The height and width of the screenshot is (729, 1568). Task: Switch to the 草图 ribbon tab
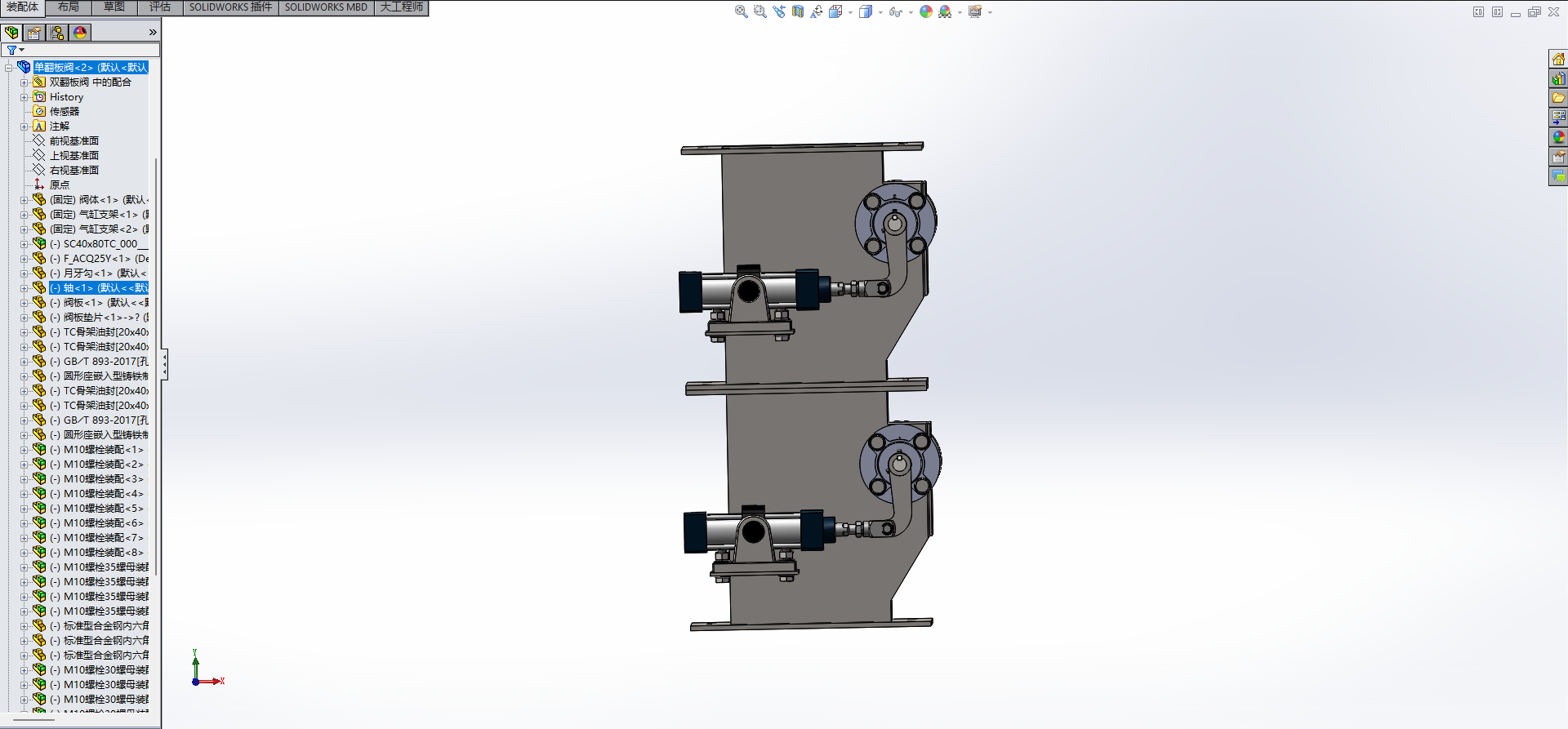114,7
